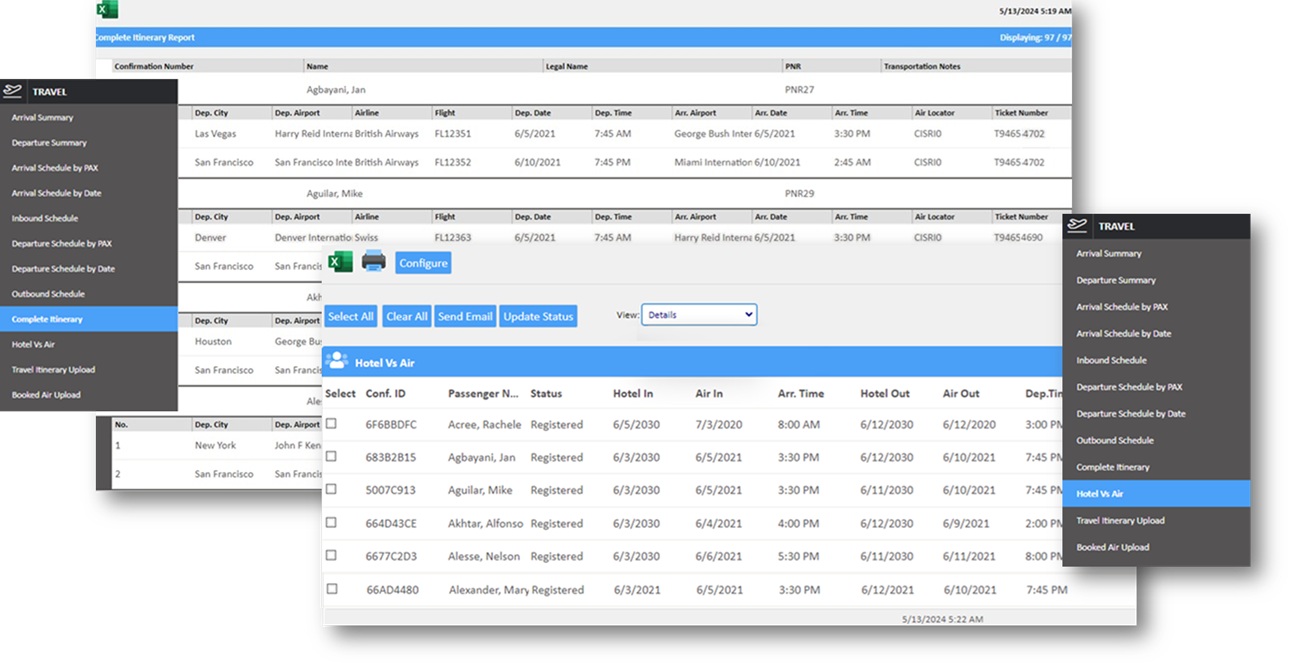Click the Excel icon above Complete Itinerary Report

[x=107, y=10]
